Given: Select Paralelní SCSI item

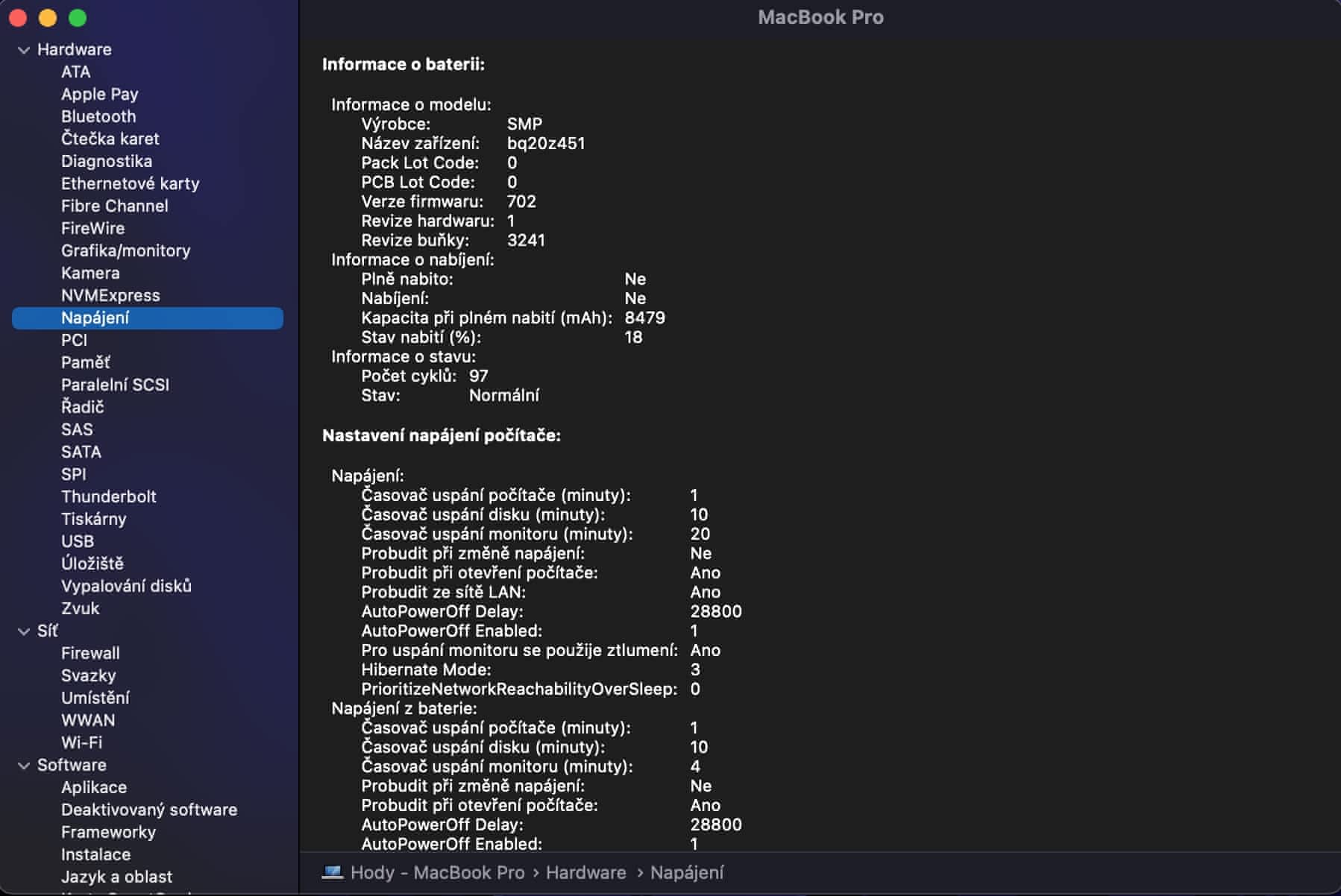Looking at the screenshot, I should coord(116,385).
